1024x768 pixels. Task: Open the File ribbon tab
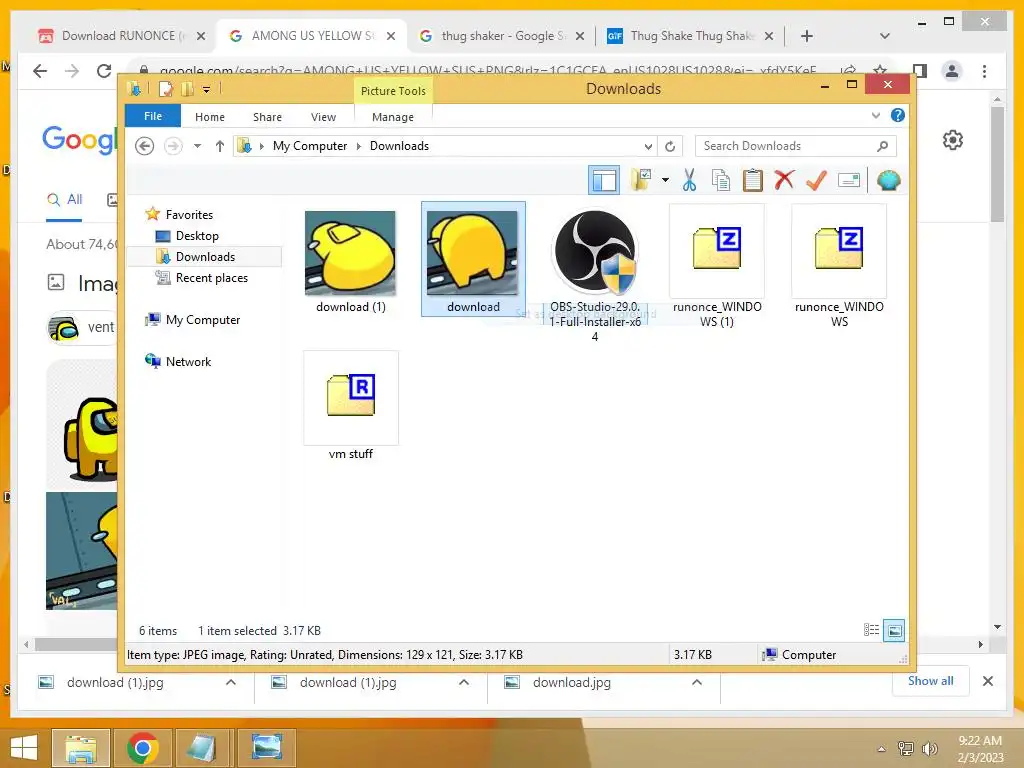coord(153,116)
